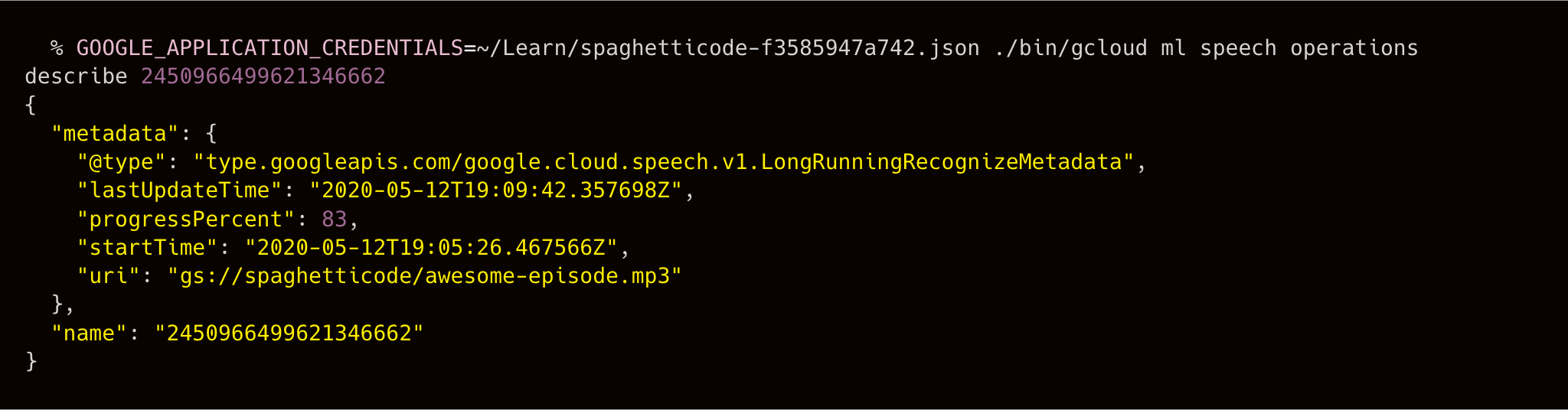Screen dimensions: 1568x410
Task: Click the yellow name value 2450966499621346662
Action: click(x=289, y=334)
